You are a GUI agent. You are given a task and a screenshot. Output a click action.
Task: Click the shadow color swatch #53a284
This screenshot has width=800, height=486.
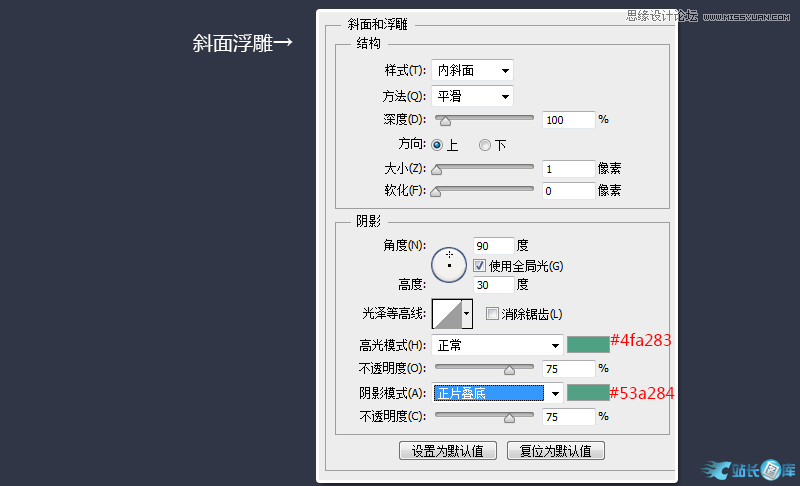[x=588, y=392]
